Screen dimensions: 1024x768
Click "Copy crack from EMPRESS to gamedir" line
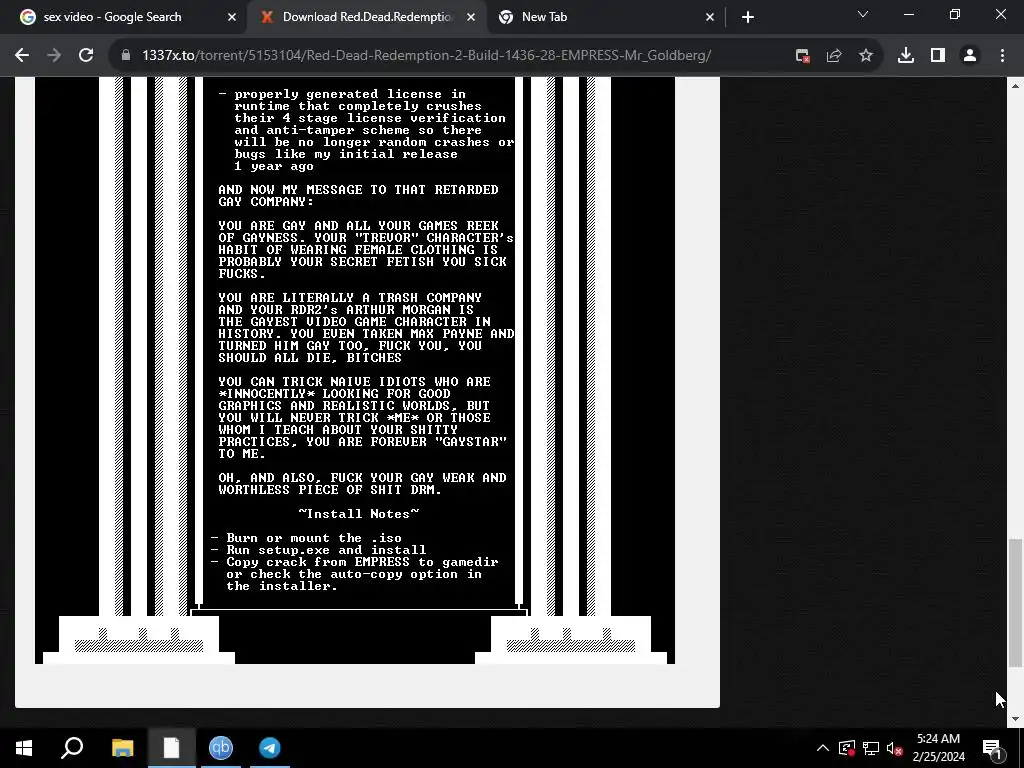click(x=362, y=562)
